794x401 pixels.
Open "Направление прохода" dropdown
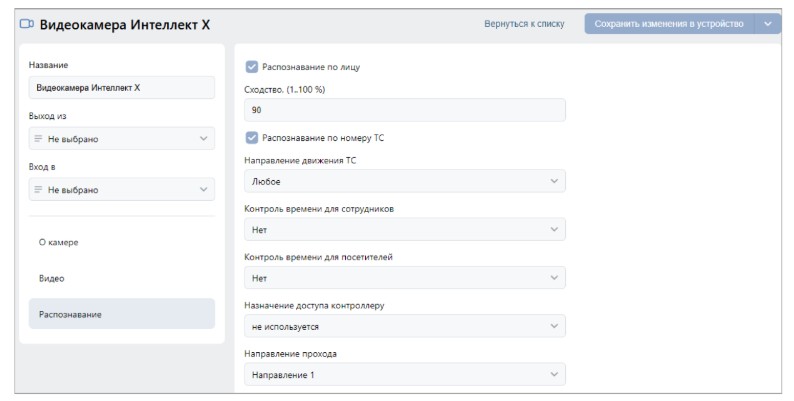point(404,375)
